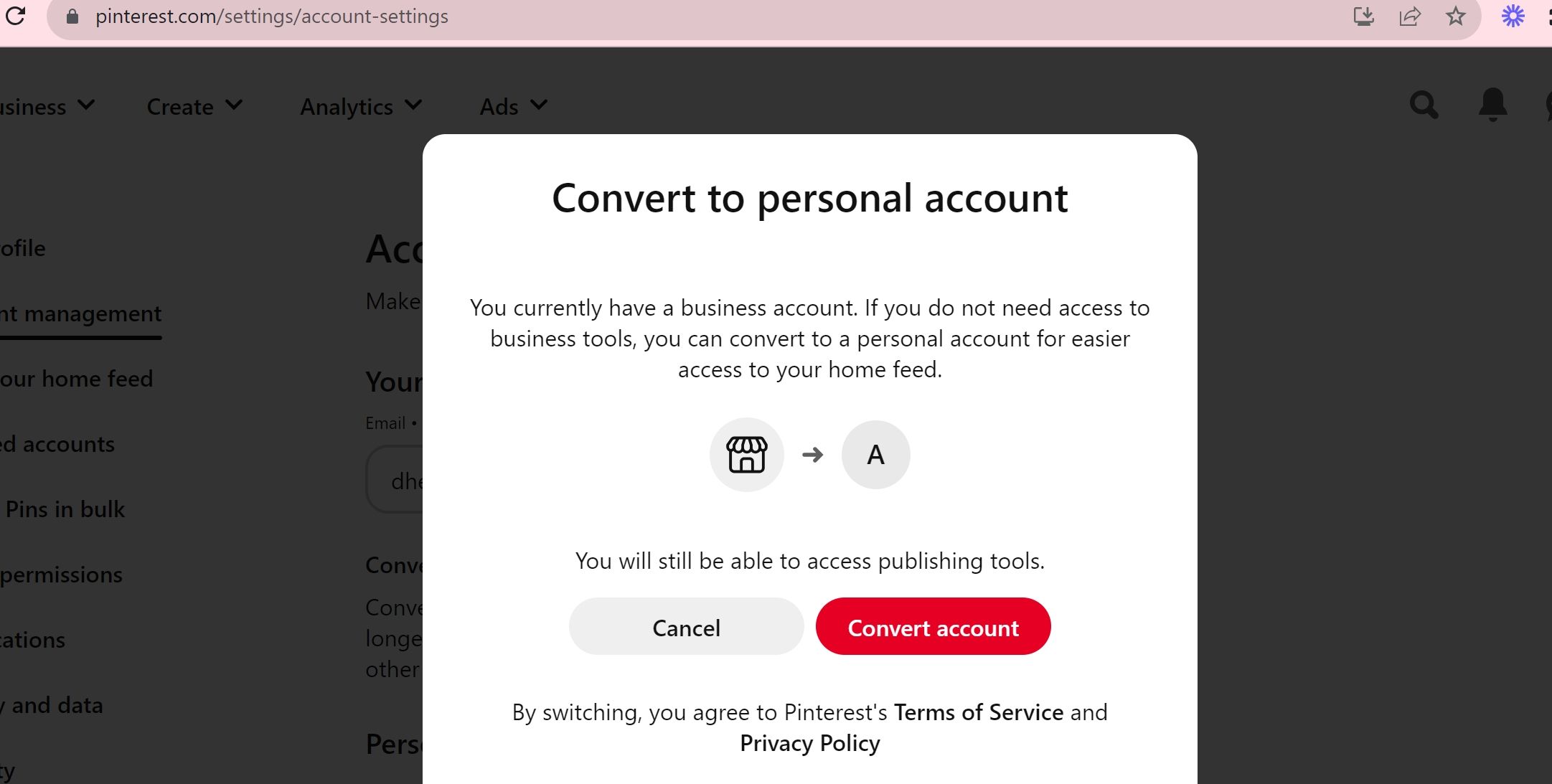
Task: Click the reload page icon
Action: click(16, 16)
